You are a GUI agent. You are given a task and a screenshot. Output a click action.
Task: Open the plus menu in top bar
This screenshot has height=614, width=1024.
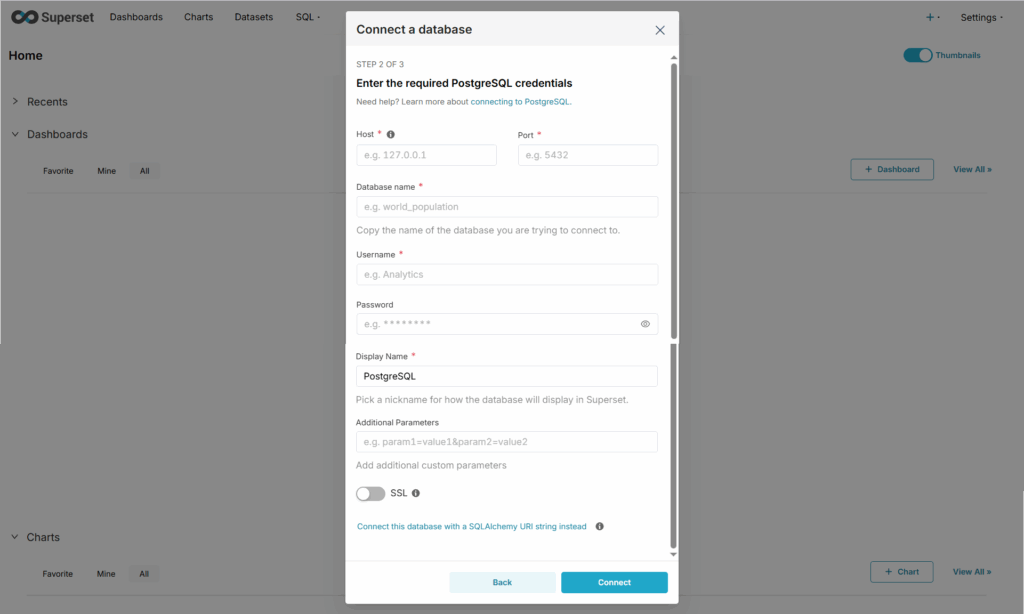(x=932, y=17)
